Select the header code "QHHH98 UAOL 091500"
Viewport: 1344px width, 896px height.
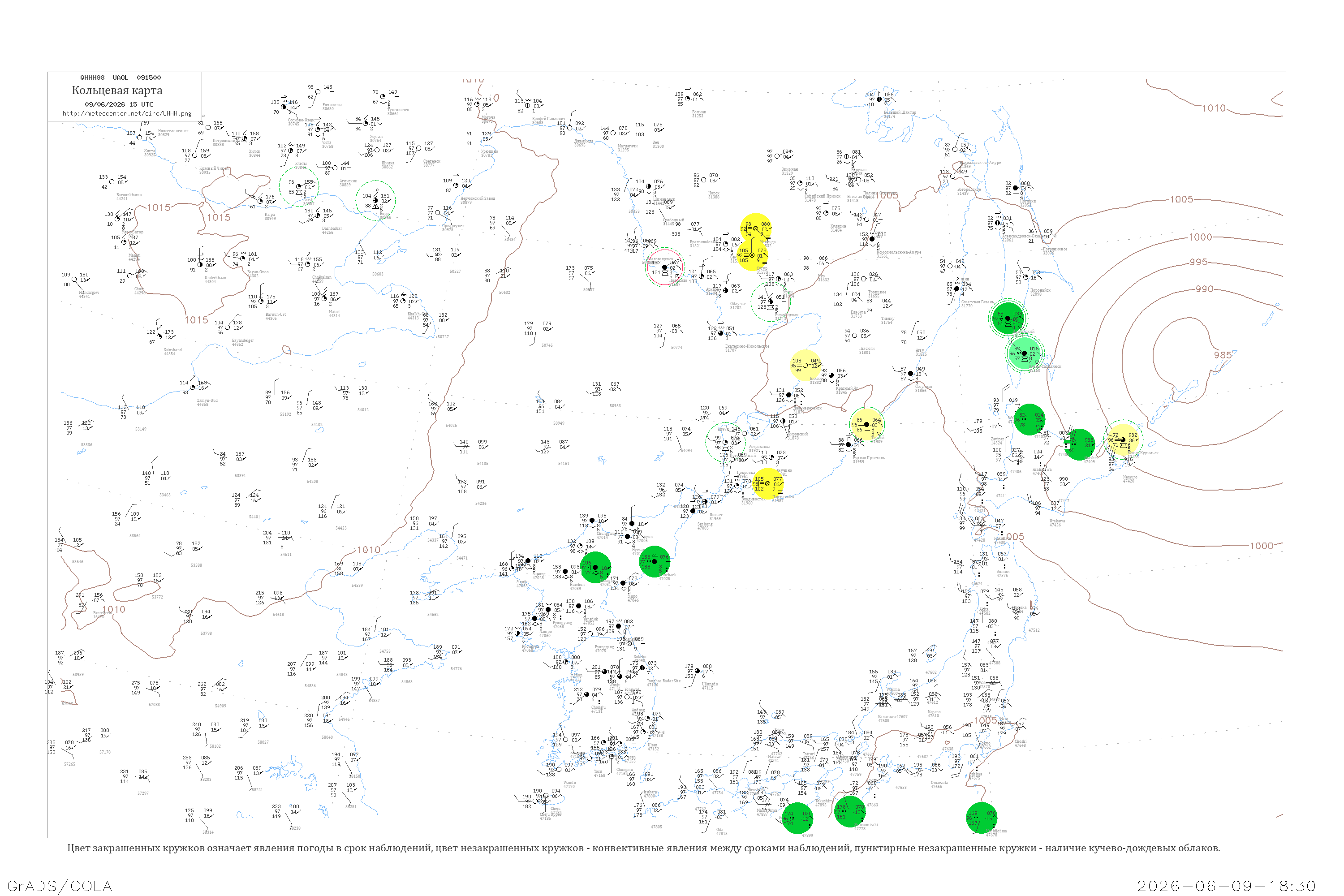pyautogui.click(x=121, y=78)
